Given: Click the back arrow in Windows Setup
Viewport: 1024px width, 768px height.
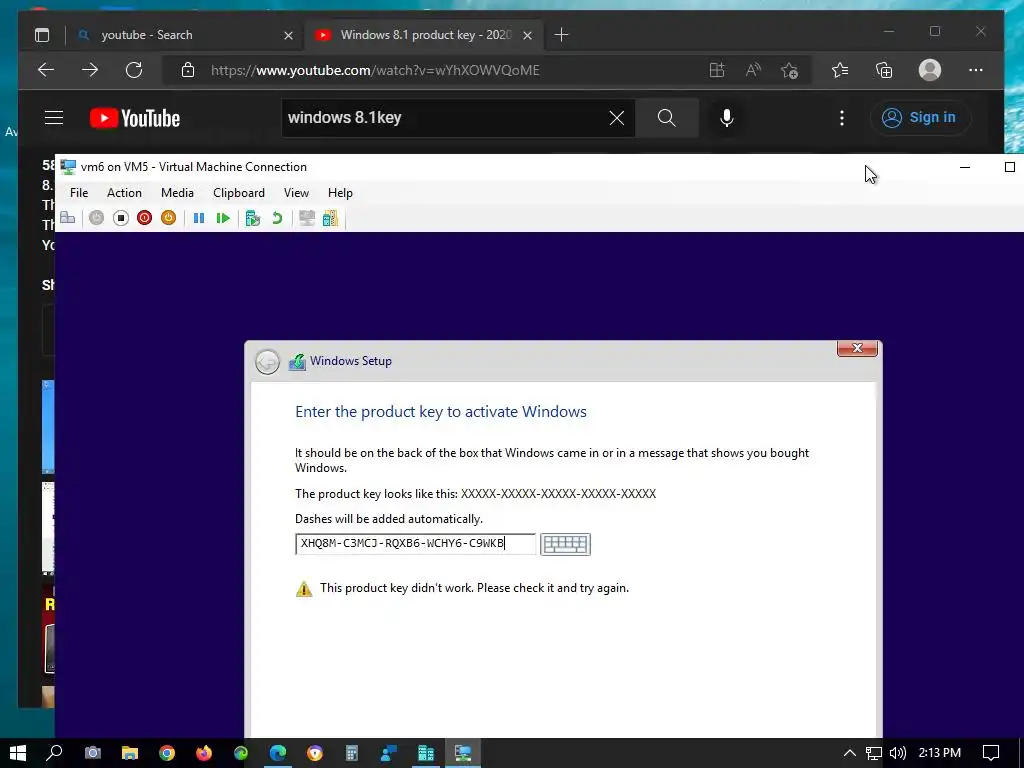Looking at the screenshot, I should point(267,362).
